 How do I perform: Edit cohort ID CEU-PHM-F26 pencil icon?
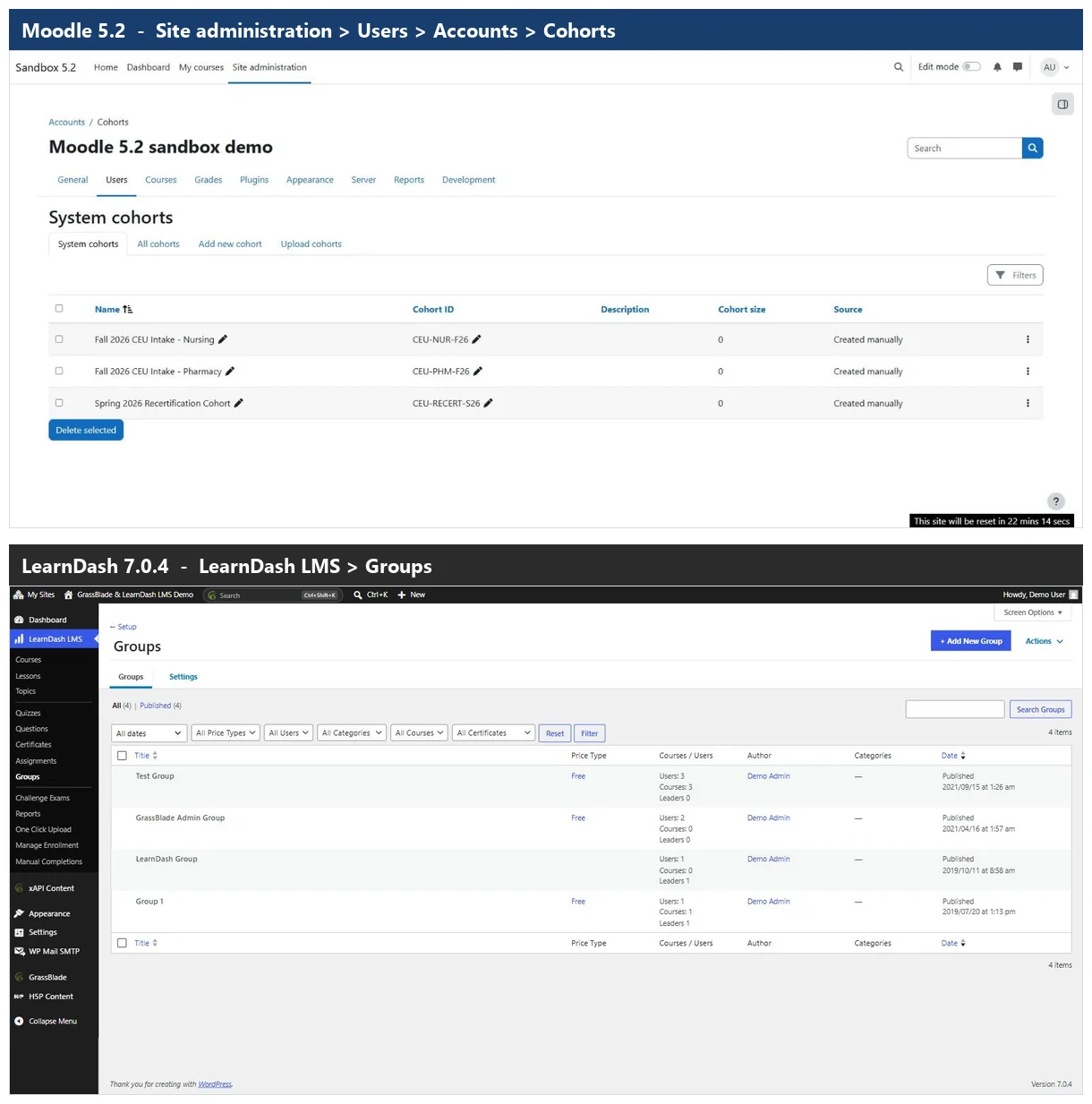(478, 372)
